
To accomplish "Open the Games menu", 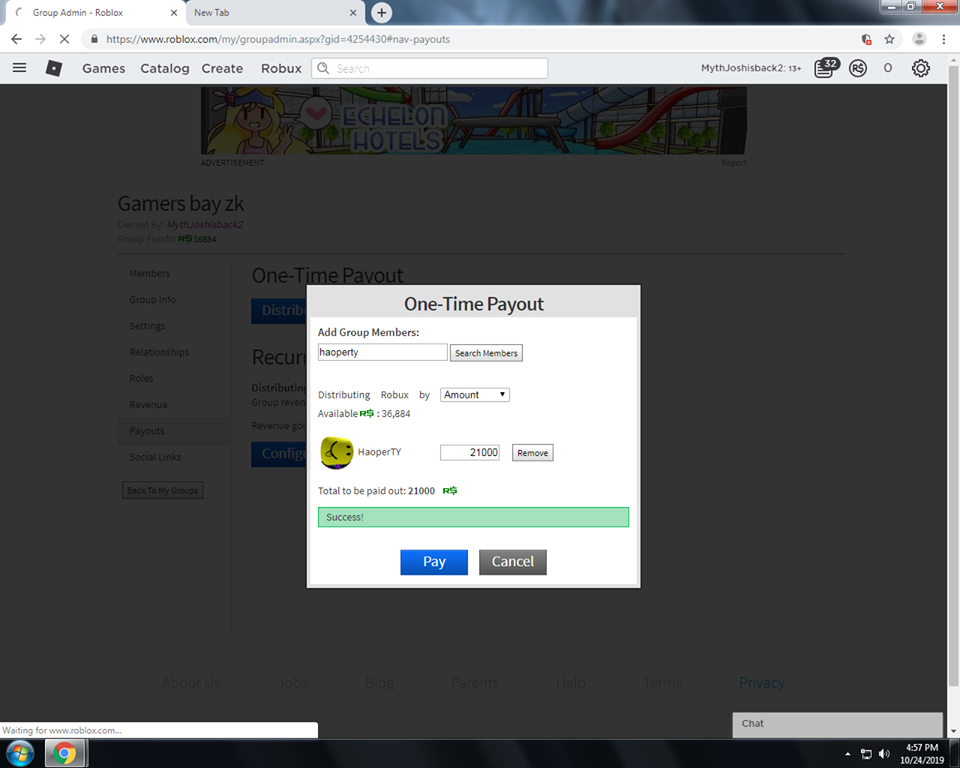I will tap(103, 69).
